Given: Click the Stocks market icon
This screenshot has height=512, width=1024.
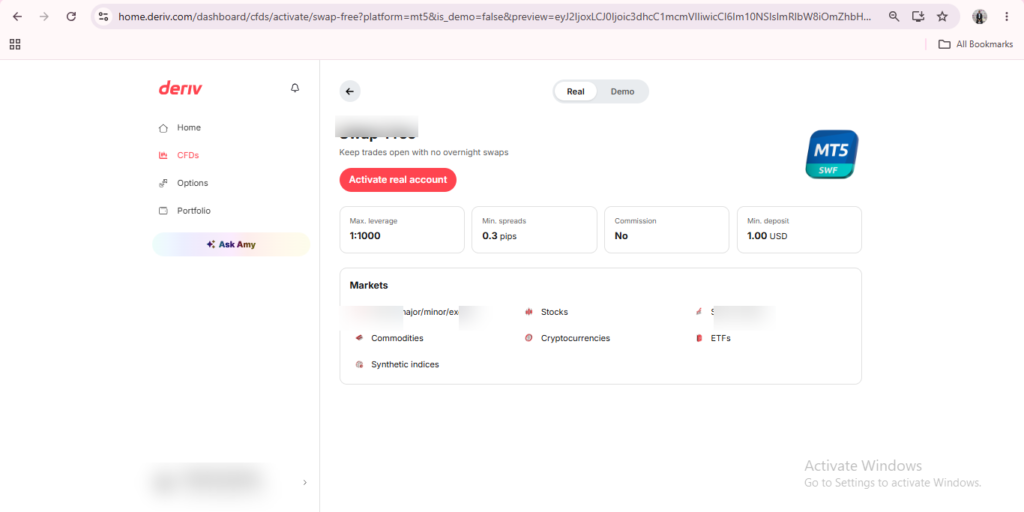Looking at the screenshot, I should click(x=529, y=312).
